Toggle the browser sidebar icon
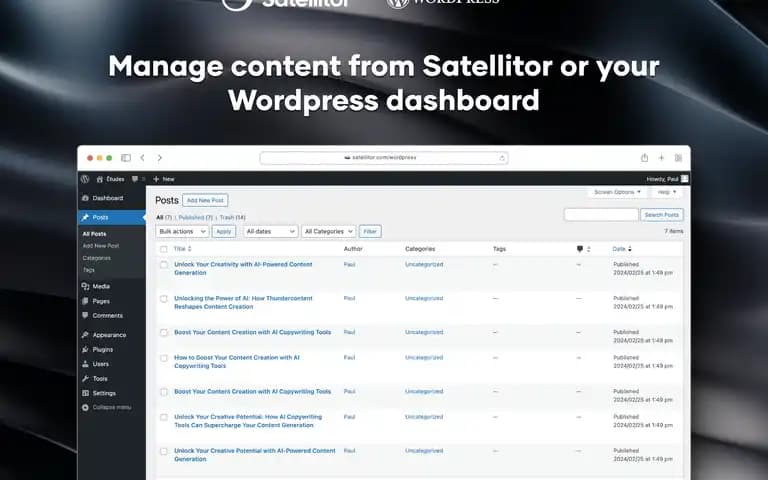 pos(126,158)
